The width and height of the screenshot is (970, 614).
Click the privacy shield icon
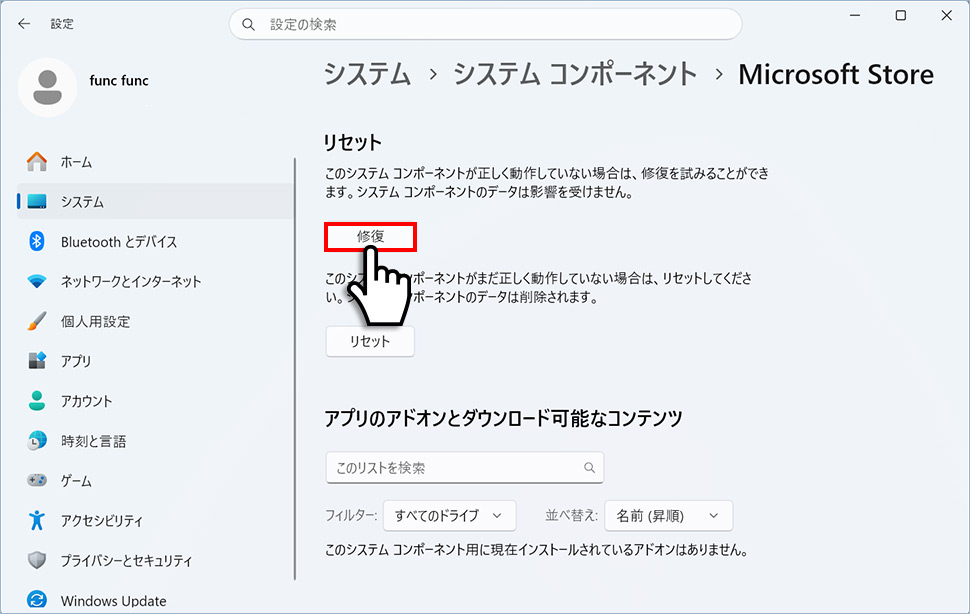pos(37,560)
